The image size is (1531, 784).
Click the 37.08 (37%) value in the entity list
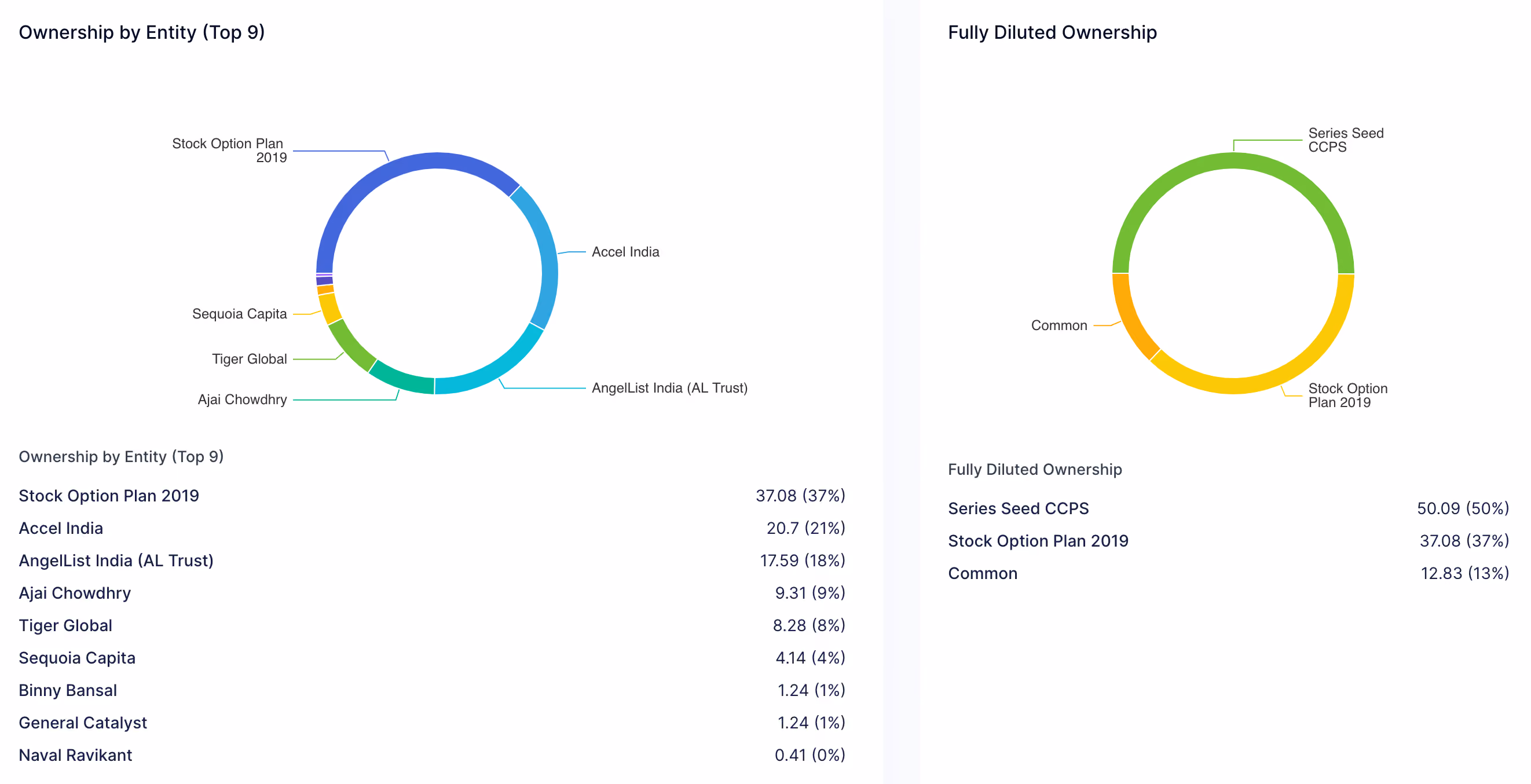pos(800,496)
